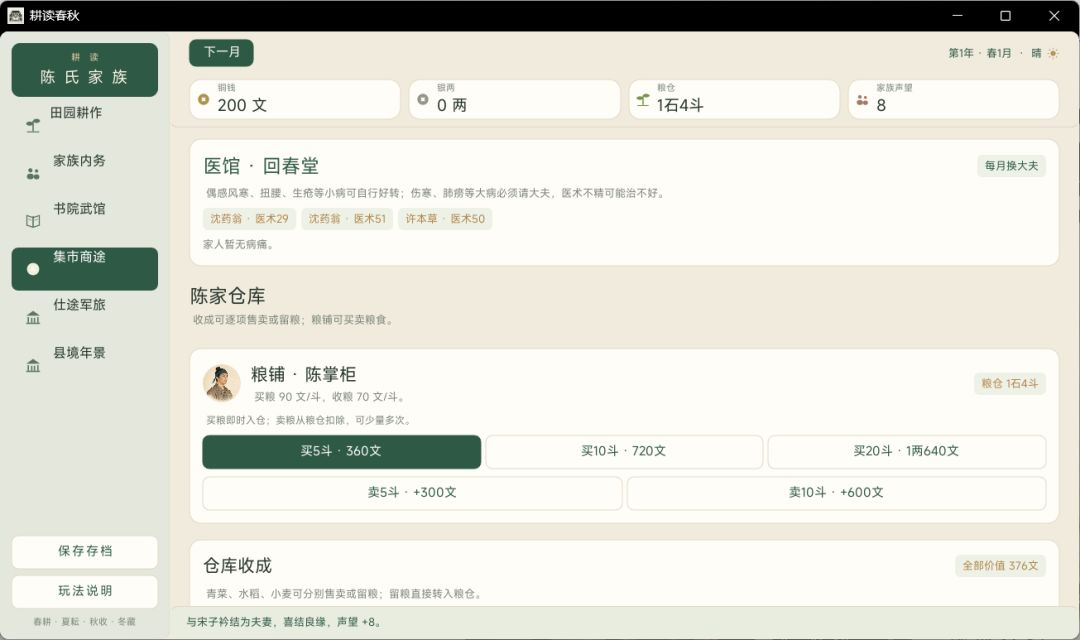This screenshot has height=640, width=1080.
Task: Maximize the 耕读春秋 window
Action: pyautogui.click(x=1005, y=15)
